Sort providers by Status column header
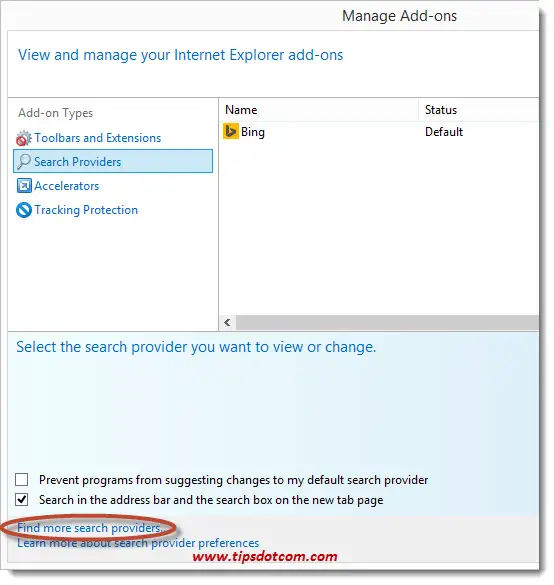Screen dimensions: 554x585 tap(479, 110)
